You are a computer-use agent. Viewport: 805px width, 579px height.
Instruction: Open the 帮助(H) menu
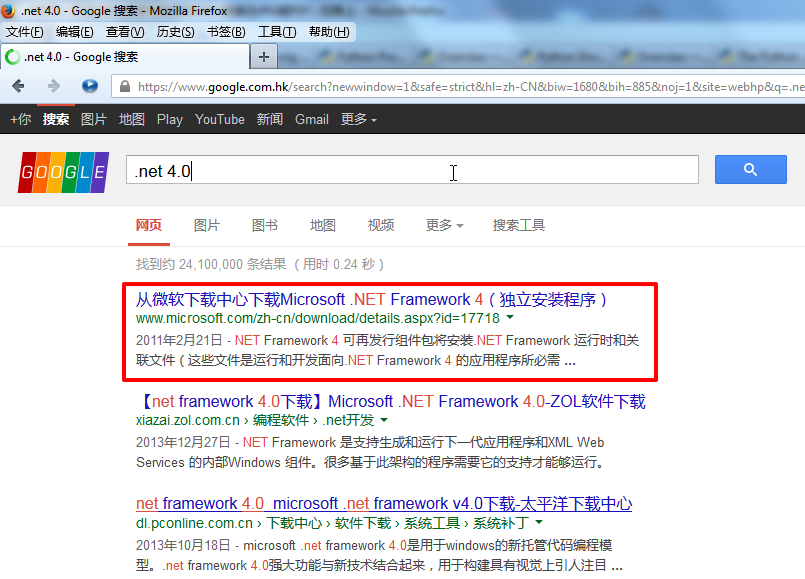pyautogui.click(x=329, y=32)
